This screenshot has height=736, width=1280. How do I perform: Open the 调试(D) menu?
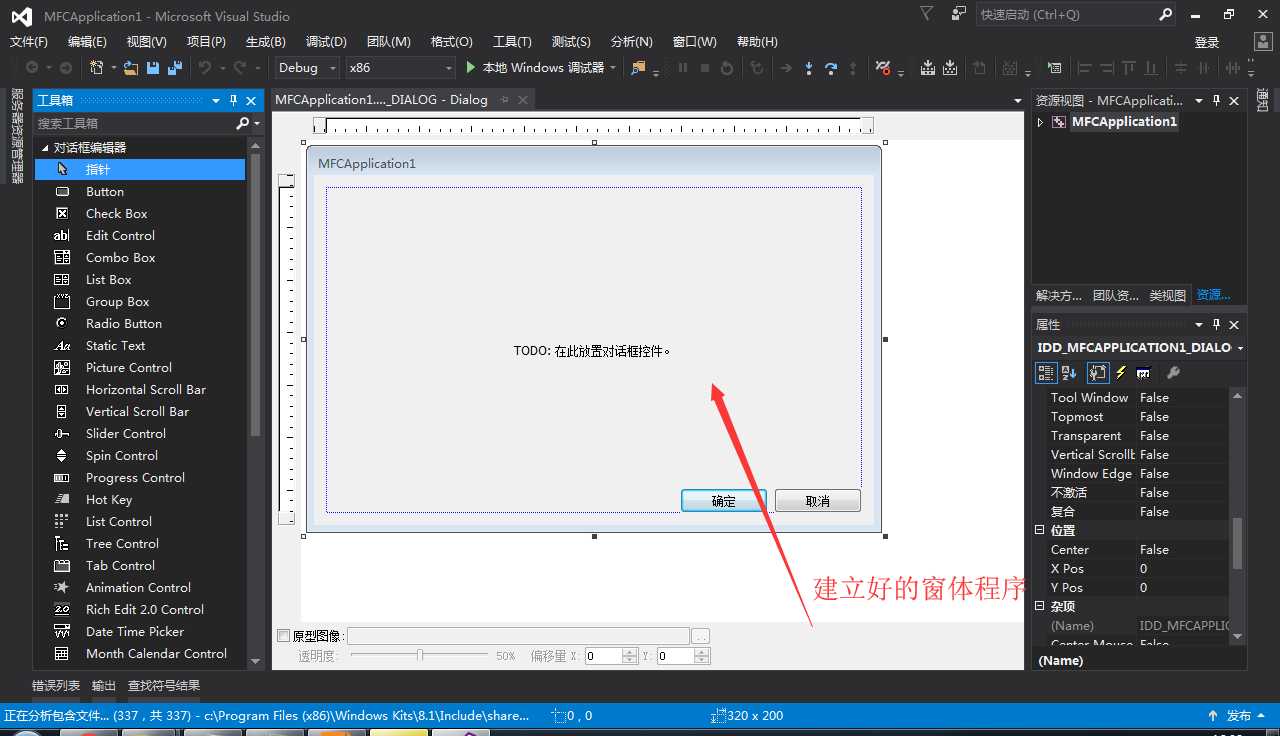tap(326, 42)
